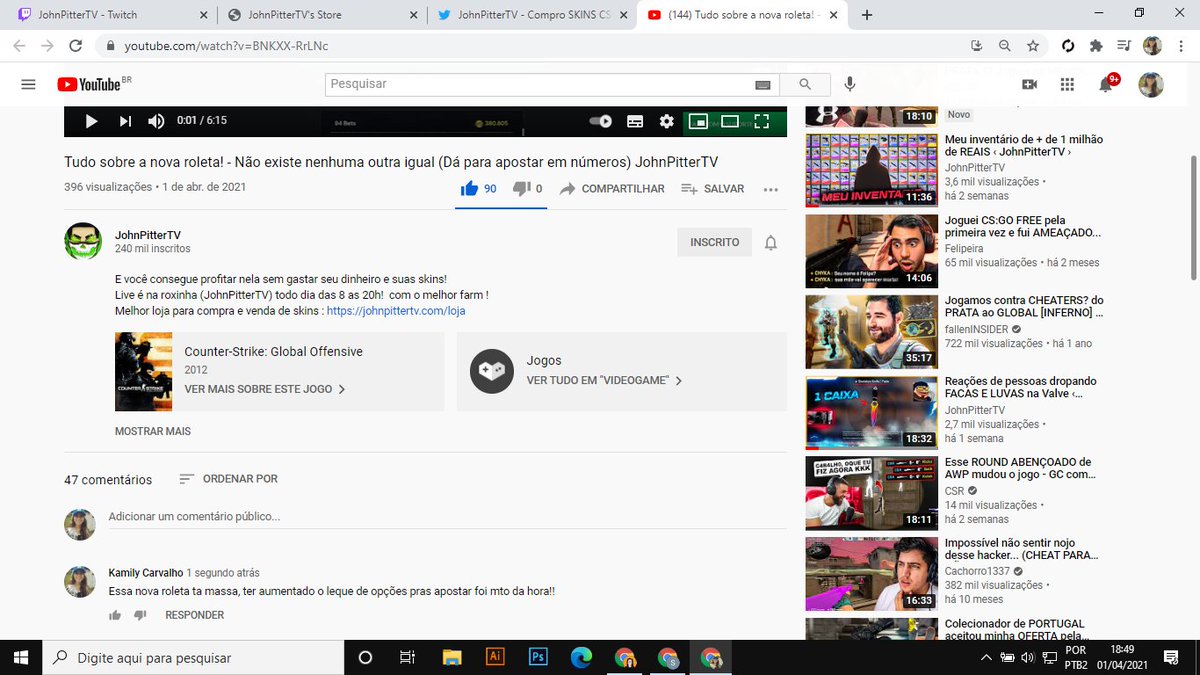Bookmark this page with star icon
1200x675 pixels.
[1033, 46]
